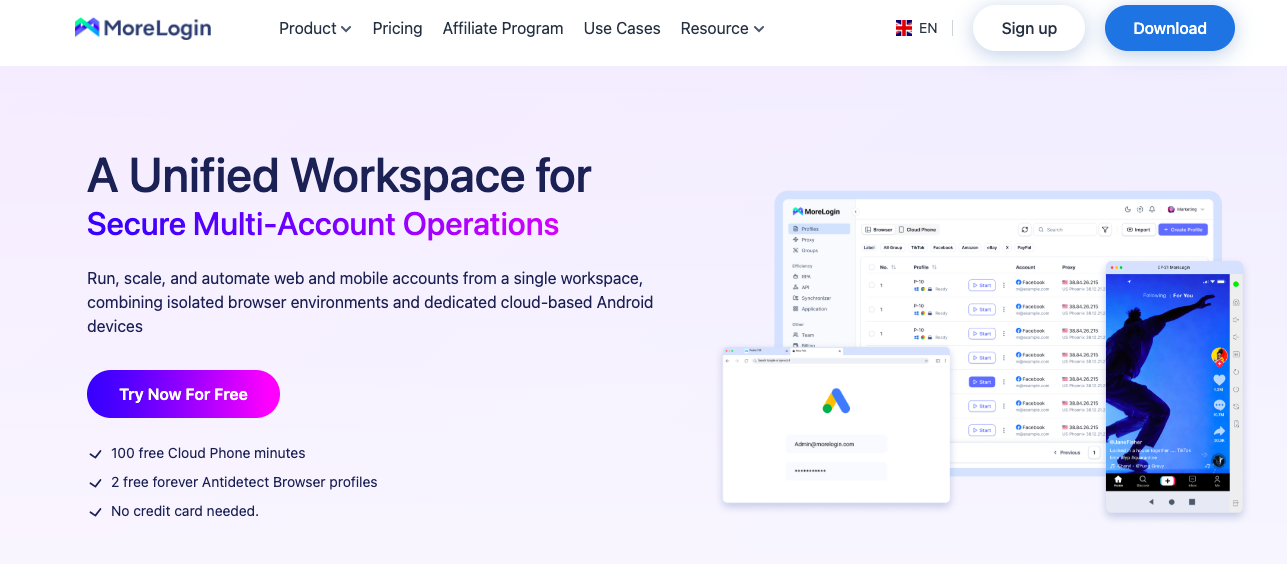Click the refresh icon in dashboard preview
The height and width of the screenshot is (564, 1287).
click(1025, 230)
